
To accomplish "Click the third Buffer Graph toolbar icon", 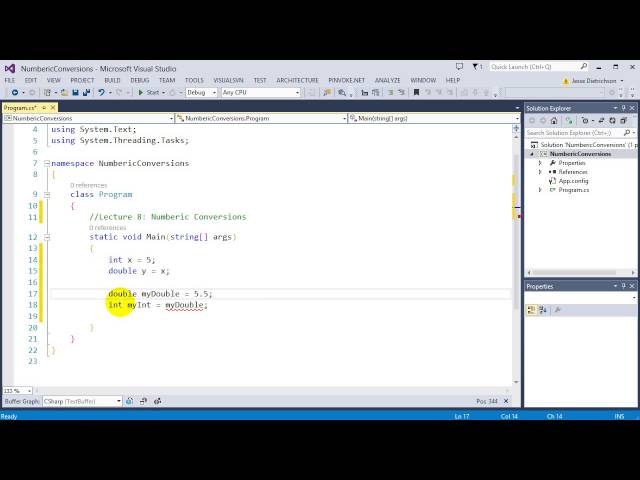I will click(158, 401).
